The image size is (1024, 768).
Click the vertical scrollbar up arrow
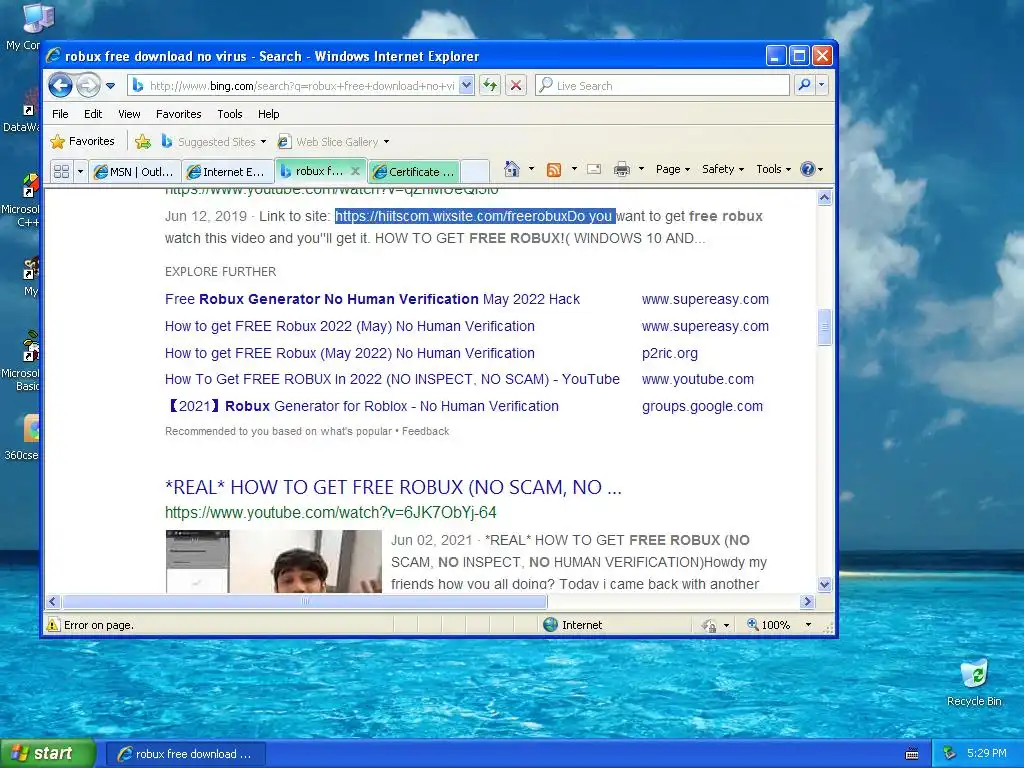click(x=824, y=197)
